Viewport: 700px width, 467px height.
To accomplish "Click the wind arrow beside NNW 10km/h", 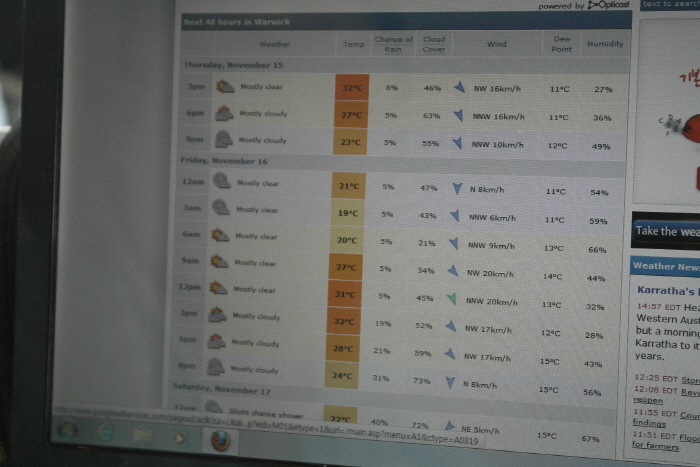I will 457,143.
